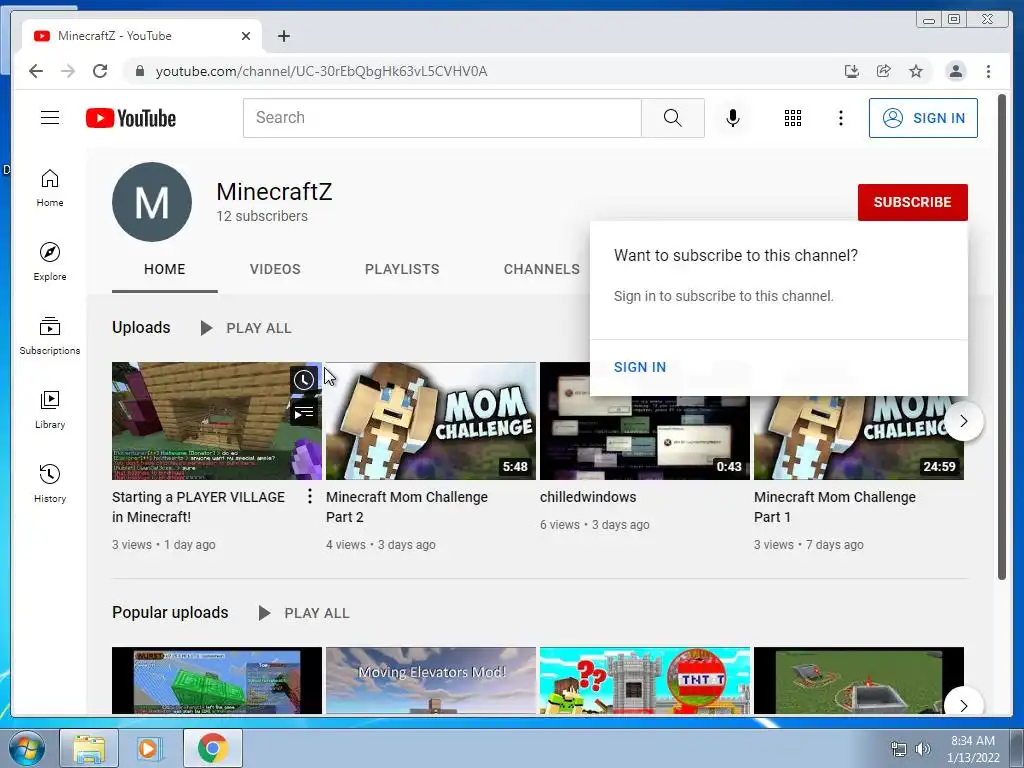Viewport: 1024px width, 768px height.
Task: Reload the page in Chrome
Action: [x=100, y=71]
